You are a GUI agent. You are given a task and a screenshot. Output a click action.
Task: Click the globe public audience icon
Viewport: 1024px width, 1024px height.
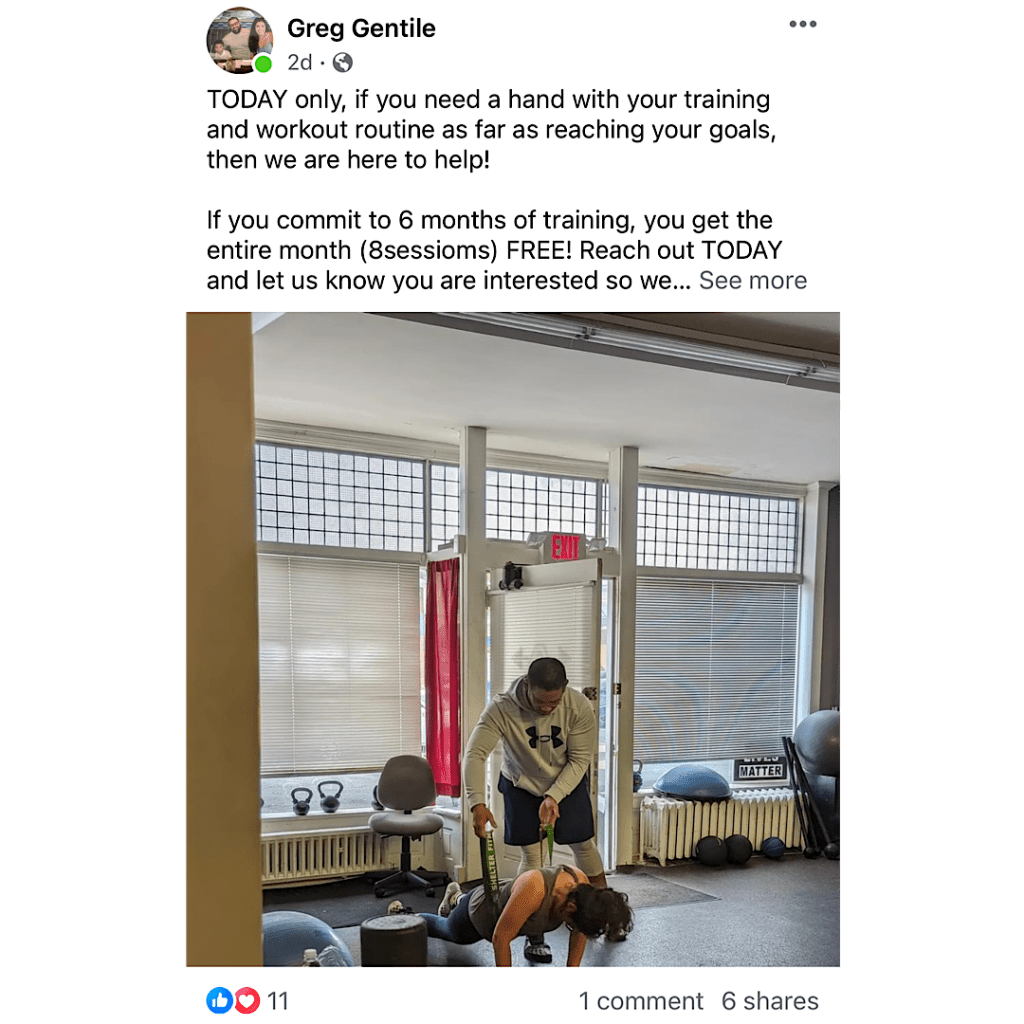point(343,63)
